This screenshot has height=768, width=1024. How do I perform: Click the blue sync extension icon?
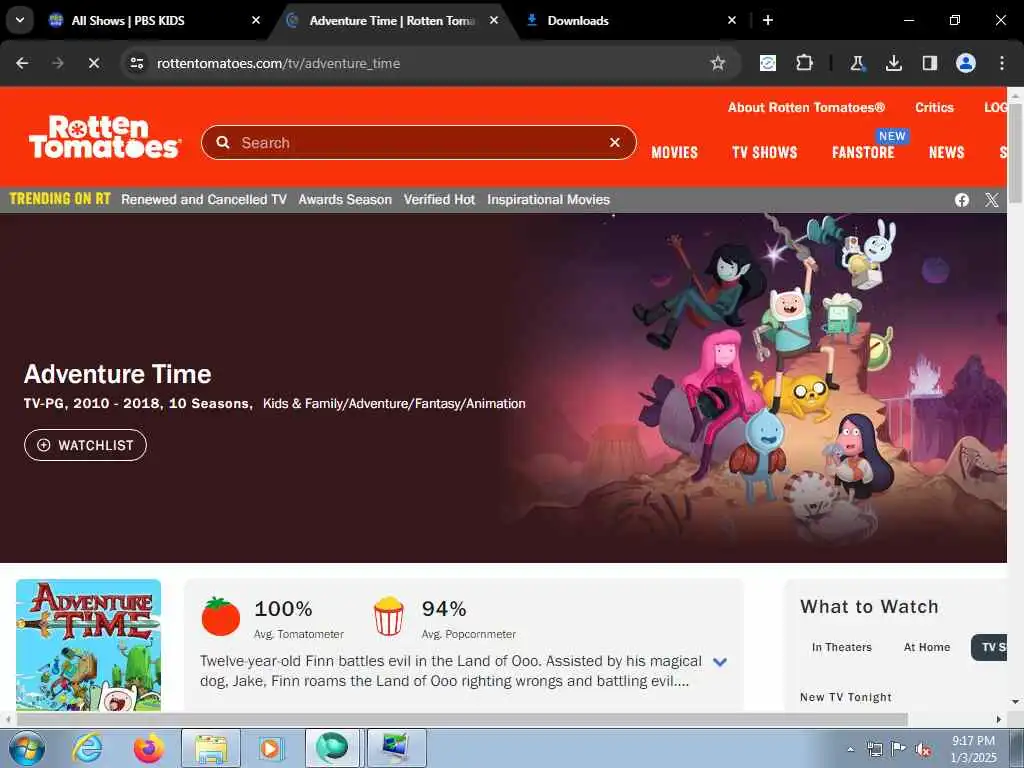coord(768,63)
